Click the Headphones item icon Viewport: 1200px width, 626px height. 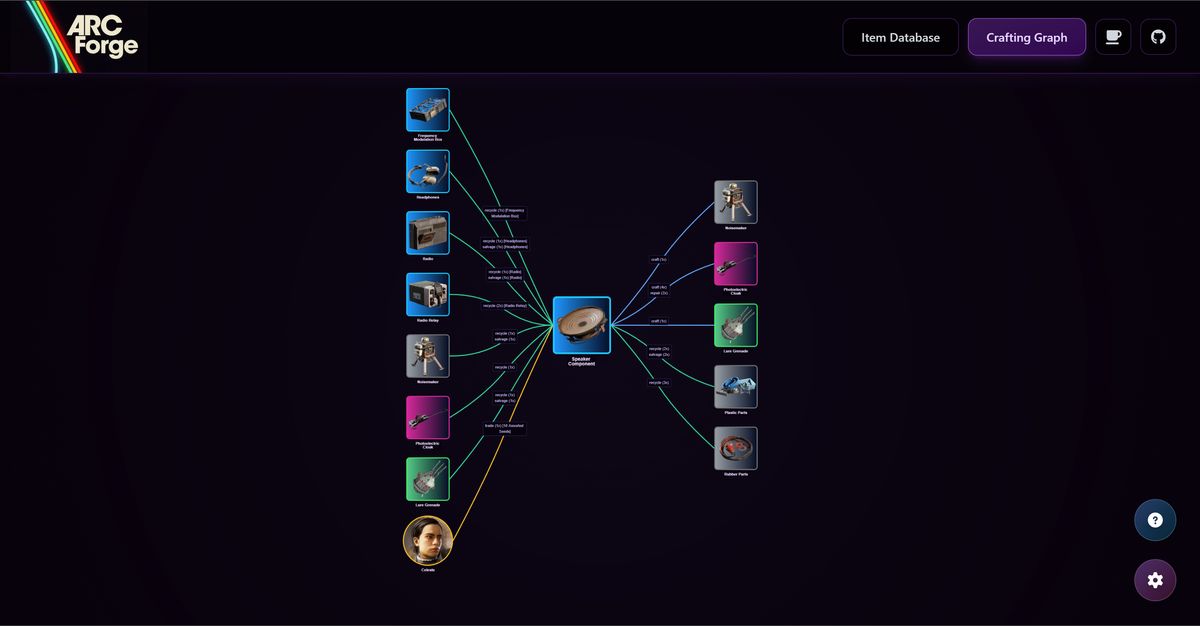click(x=427, y=170)
